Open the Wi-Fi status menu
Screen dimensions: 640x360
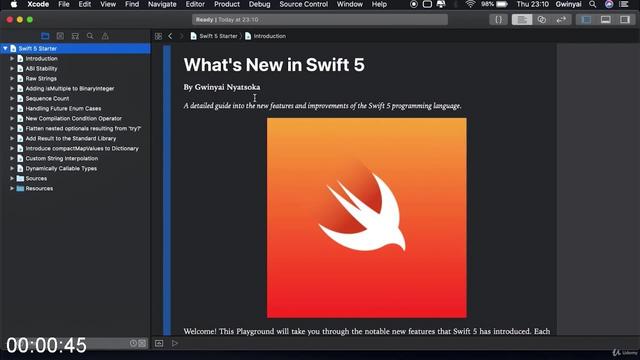tap(471, 4)
